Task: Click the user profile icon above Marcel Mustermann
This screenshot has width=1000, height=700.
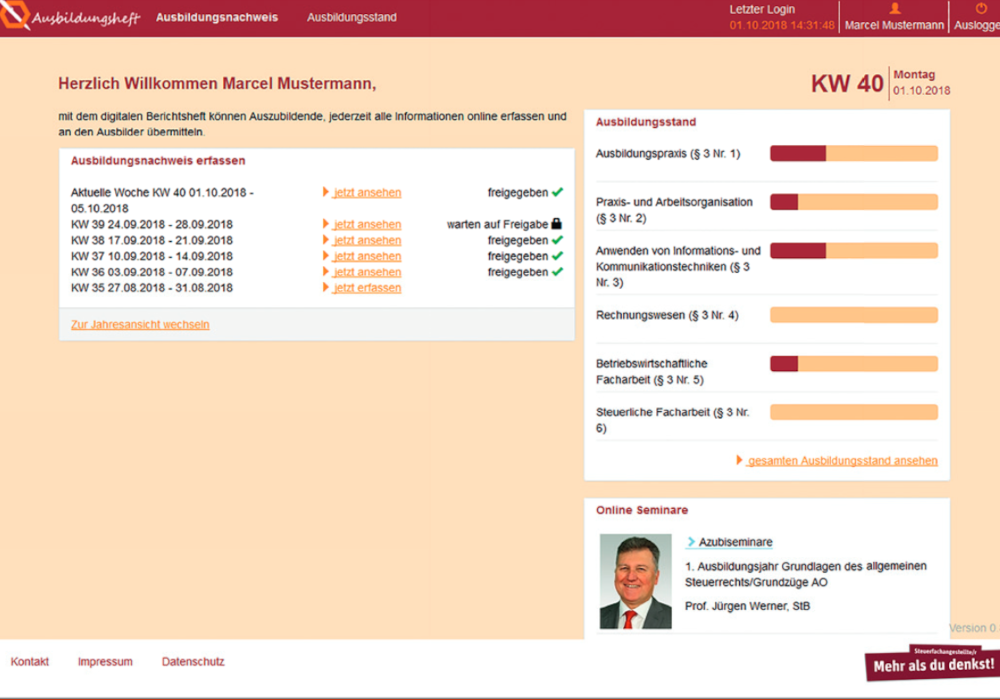Action: pyautogui.click(x=894, y=9)
